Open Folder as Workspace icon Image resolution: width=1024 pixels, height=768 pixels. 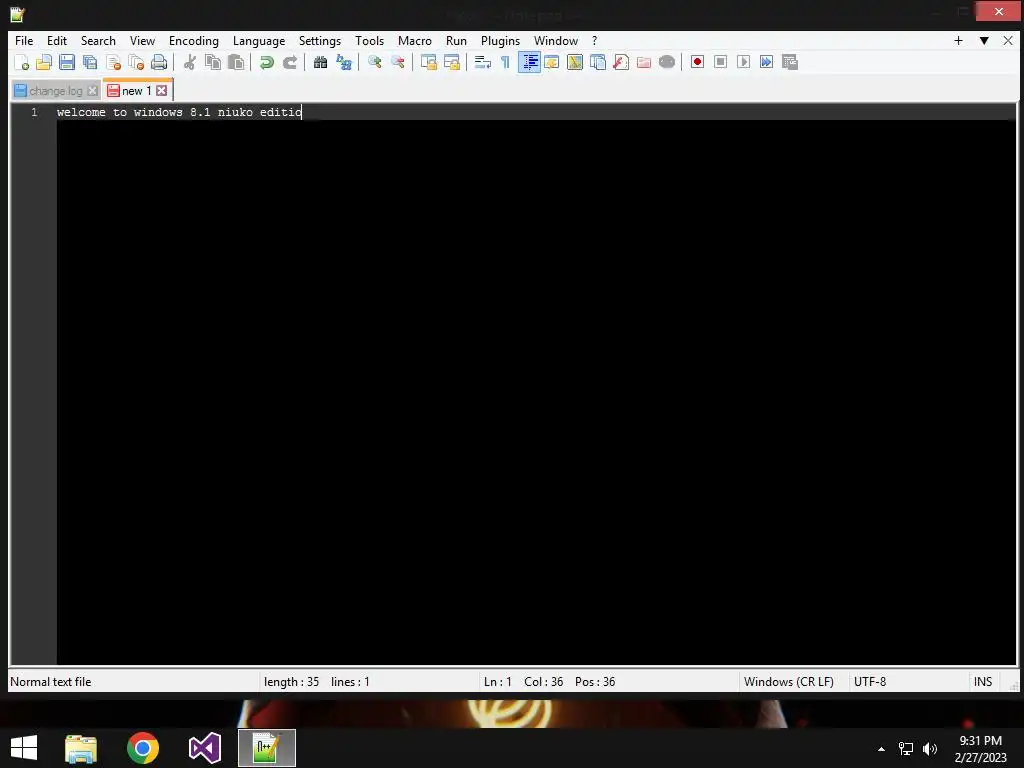644,62
